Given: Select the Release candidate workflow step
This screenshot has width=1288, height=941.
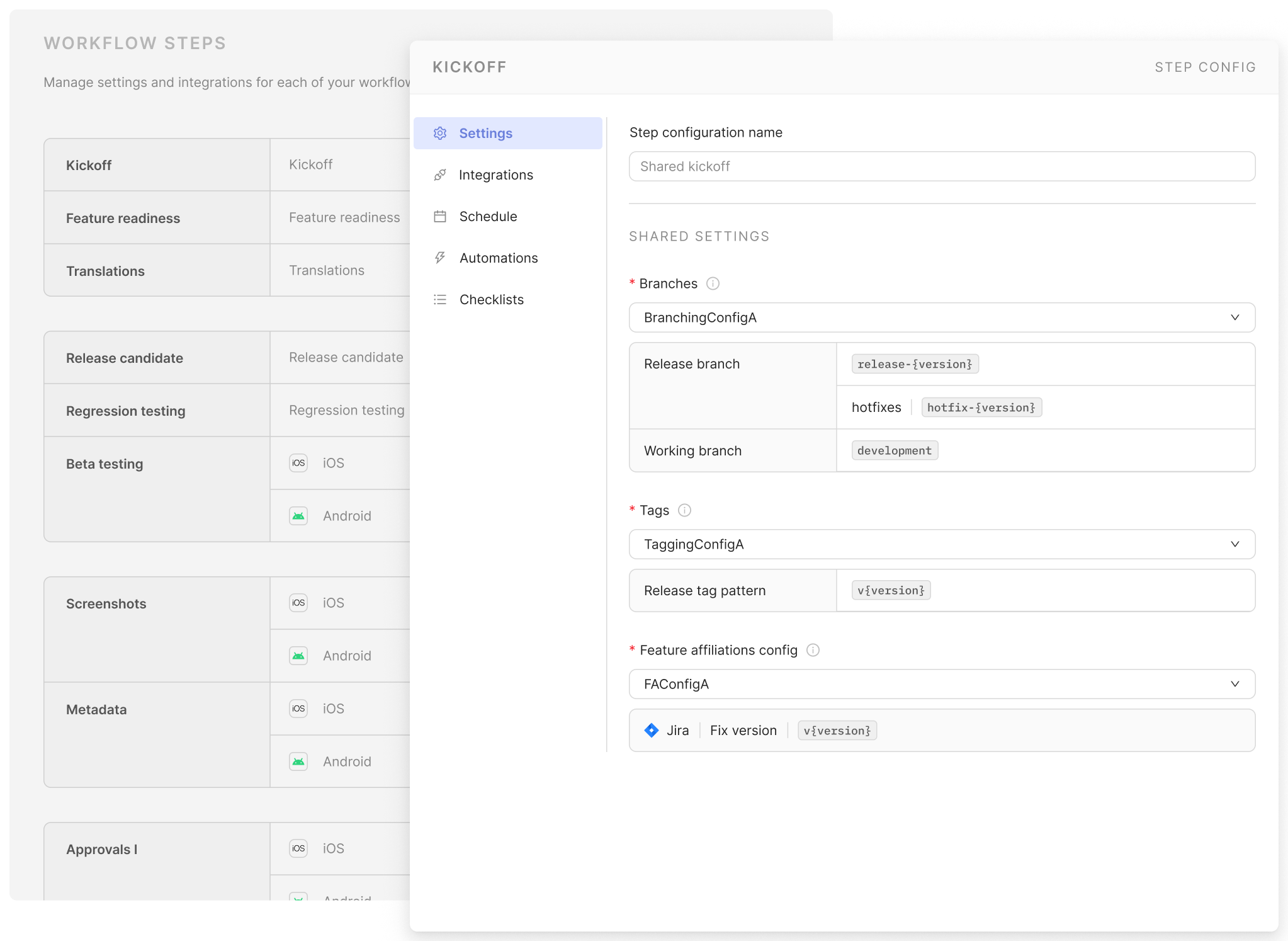Looking at the screenshot, I should point(125,358).
